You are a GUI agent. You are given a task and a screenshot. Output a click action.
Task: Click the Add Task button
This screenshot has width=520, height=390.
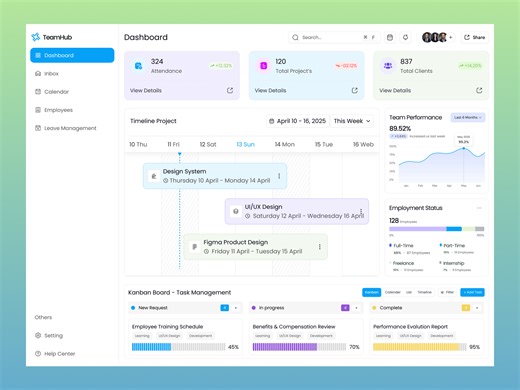472,292
